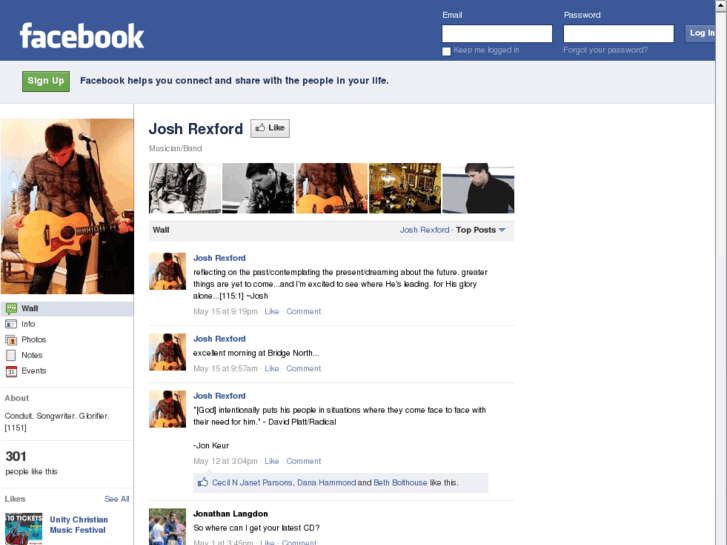Open first black-and-white guitar photo thumbnail
This screenshot has width=727, height=545.
click(185, 188)
